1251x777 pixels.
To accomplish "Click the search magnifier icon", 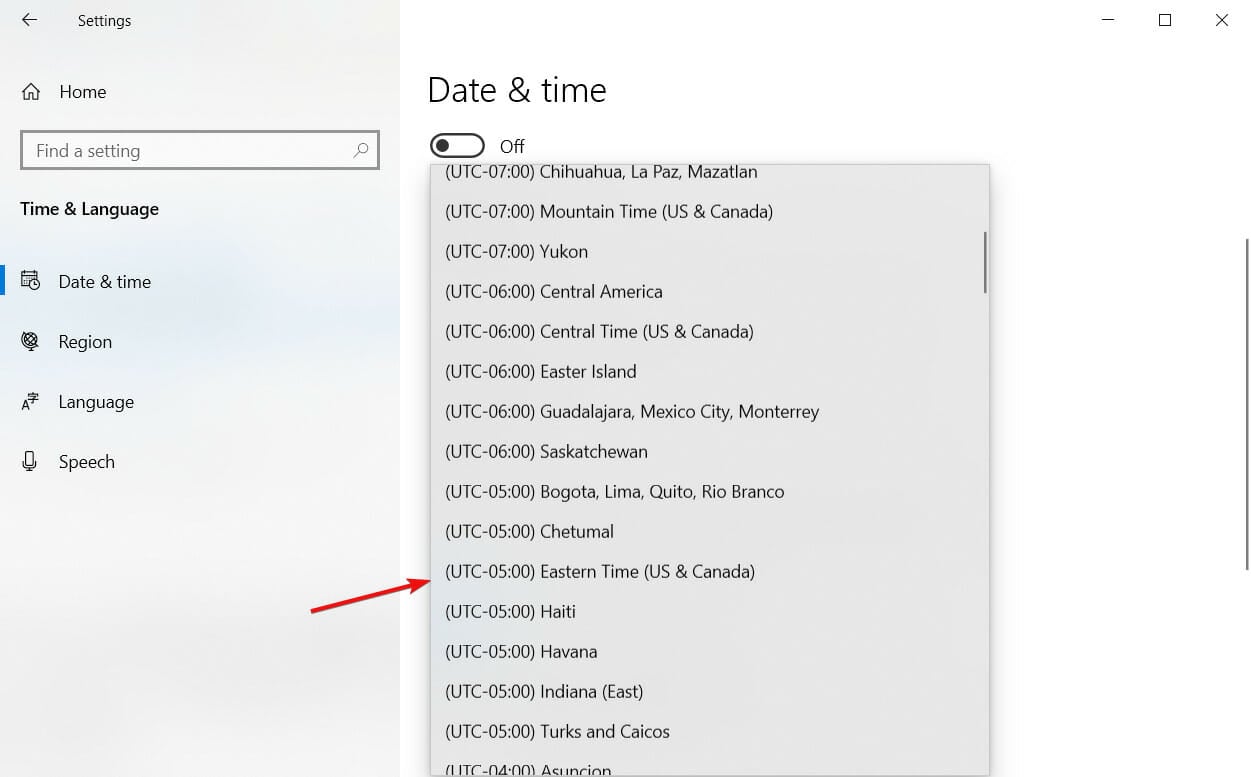I will pos(361,151).
